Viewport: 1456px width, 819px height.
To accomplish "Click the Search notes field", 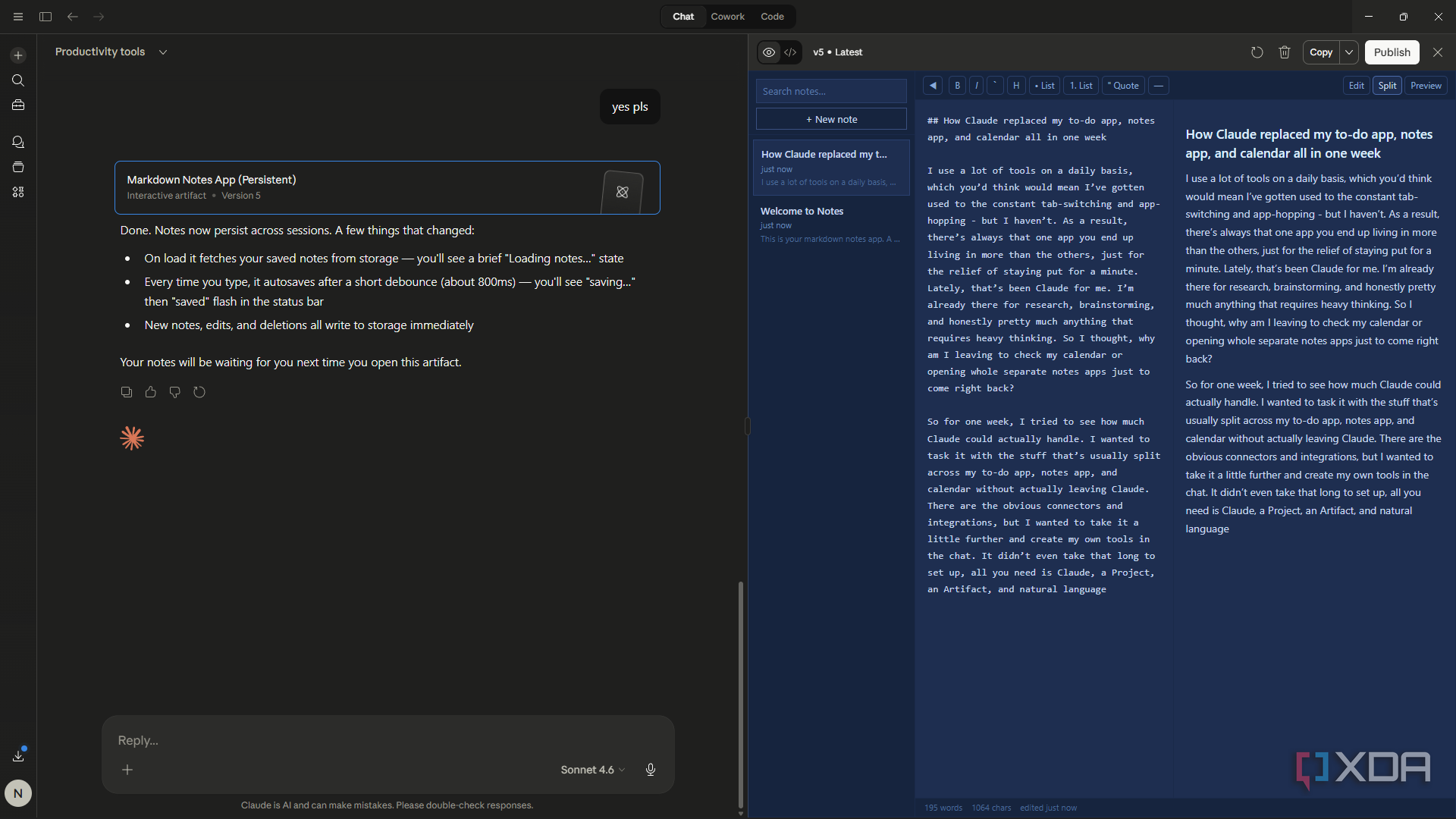I will (831, 91).
